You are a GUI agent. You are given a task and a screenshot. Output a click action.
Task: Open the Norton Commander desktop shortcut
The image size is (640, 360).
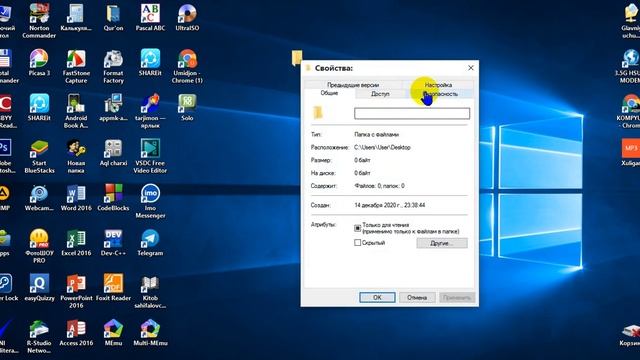pyautogui.click(x=39, y=21)
